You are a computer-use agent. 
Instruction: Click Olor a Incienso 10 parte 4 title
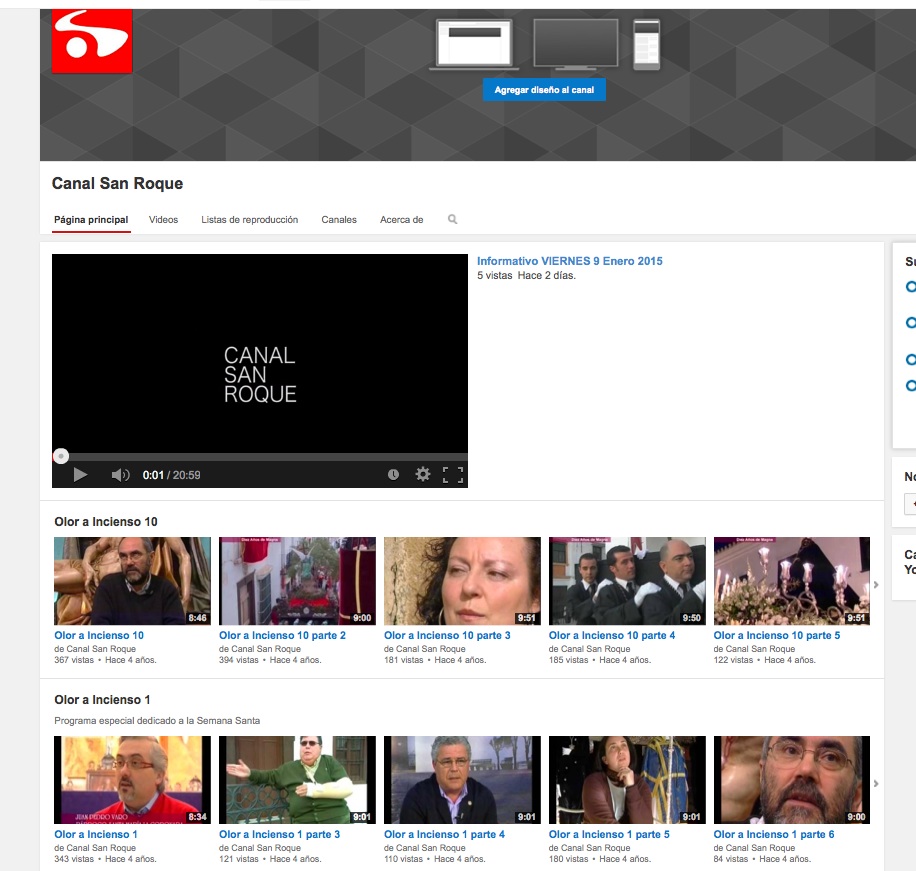click(612, 636)
